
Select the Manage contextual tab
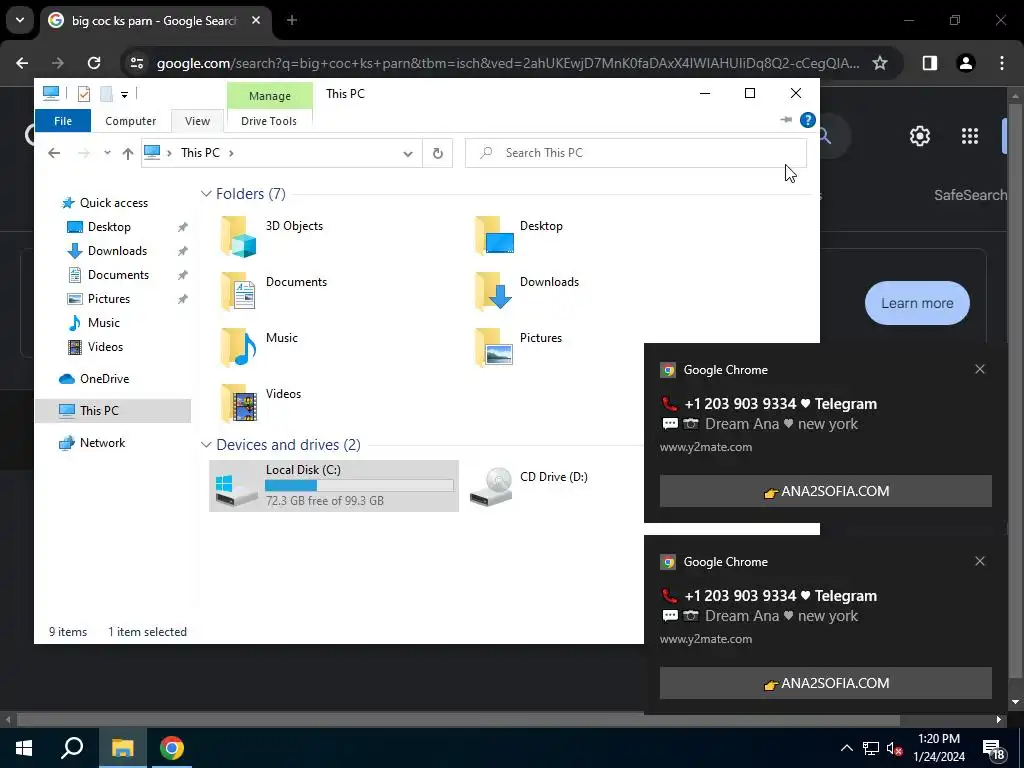tap(270, 96)
